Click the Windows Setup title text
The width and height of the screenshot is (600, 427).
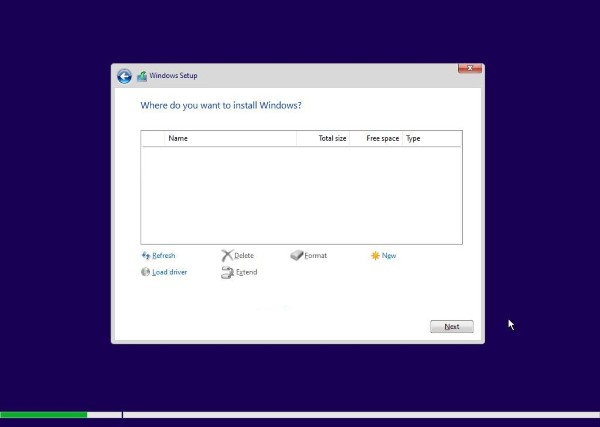(173, 75)
